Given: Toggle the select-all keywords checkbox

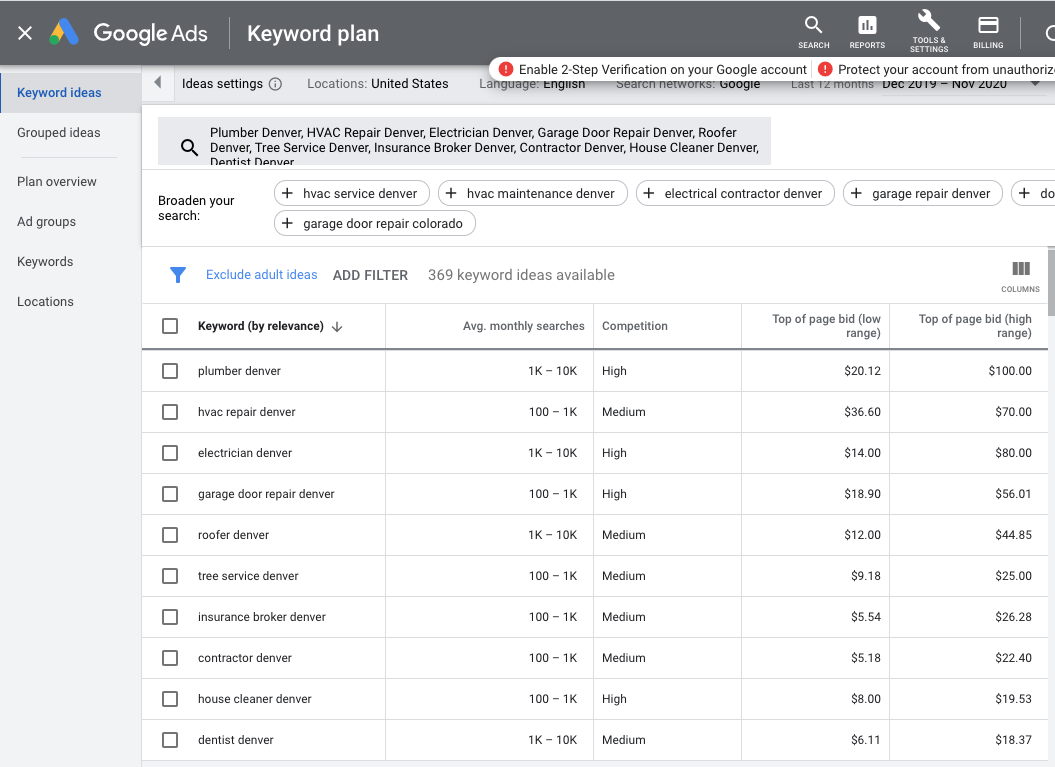Looking at the screenshot, I should [170, 326].
